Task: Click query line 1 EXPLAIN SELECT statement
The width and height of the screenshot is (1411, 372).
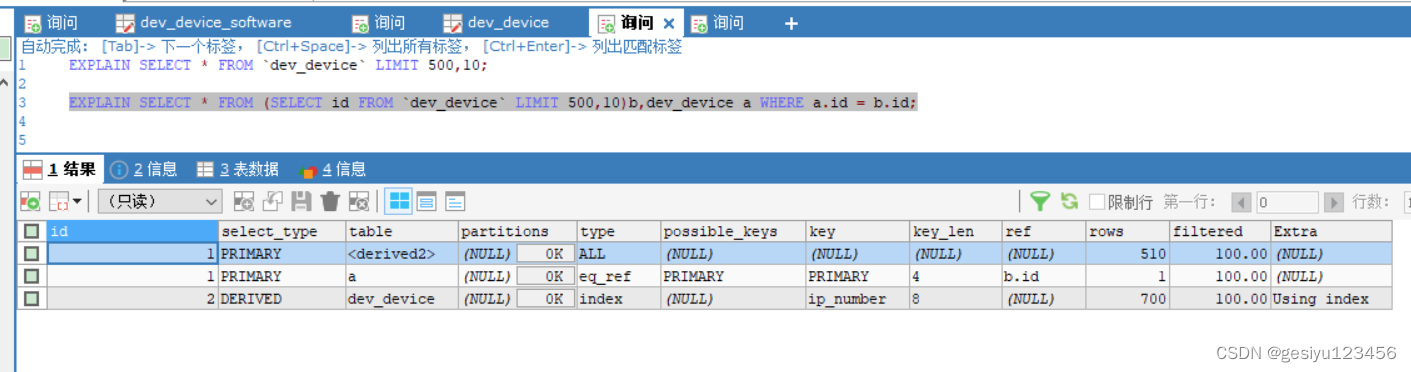Action: point(278,65)
